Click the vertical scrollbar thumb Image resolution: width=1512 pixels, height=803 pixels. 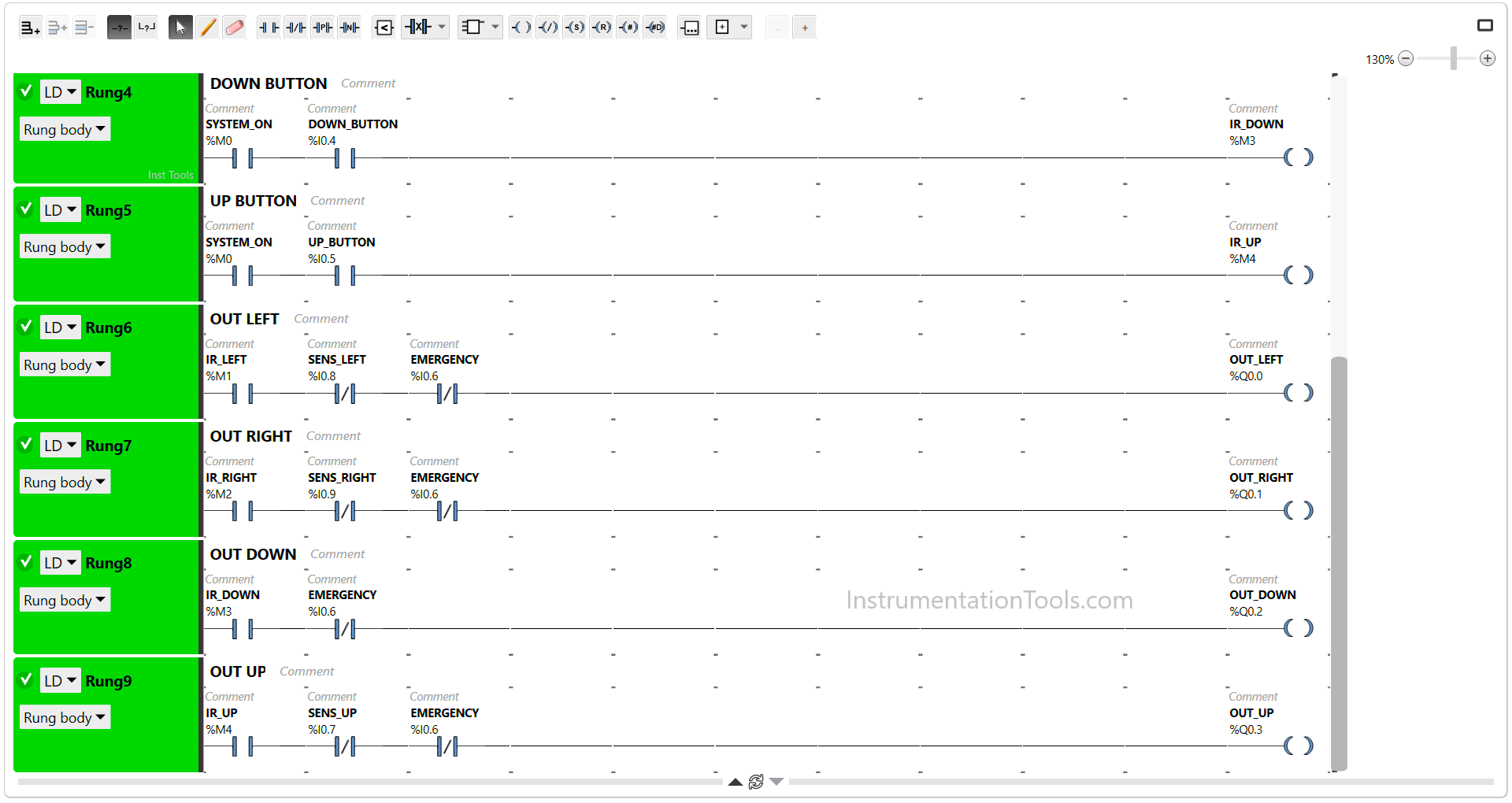tap(1339, 564)
